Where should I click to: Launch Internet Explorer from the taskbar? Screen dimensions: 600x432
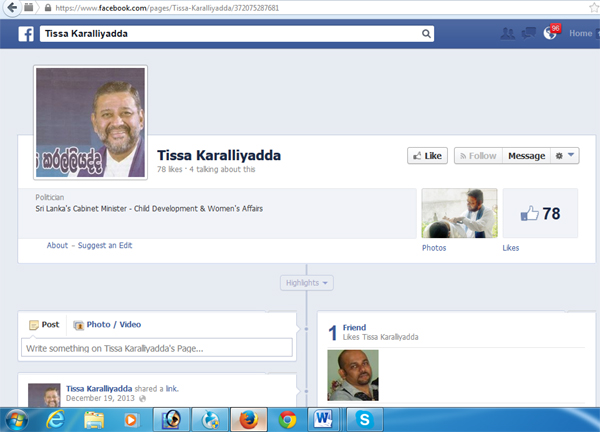coord(55,420)
